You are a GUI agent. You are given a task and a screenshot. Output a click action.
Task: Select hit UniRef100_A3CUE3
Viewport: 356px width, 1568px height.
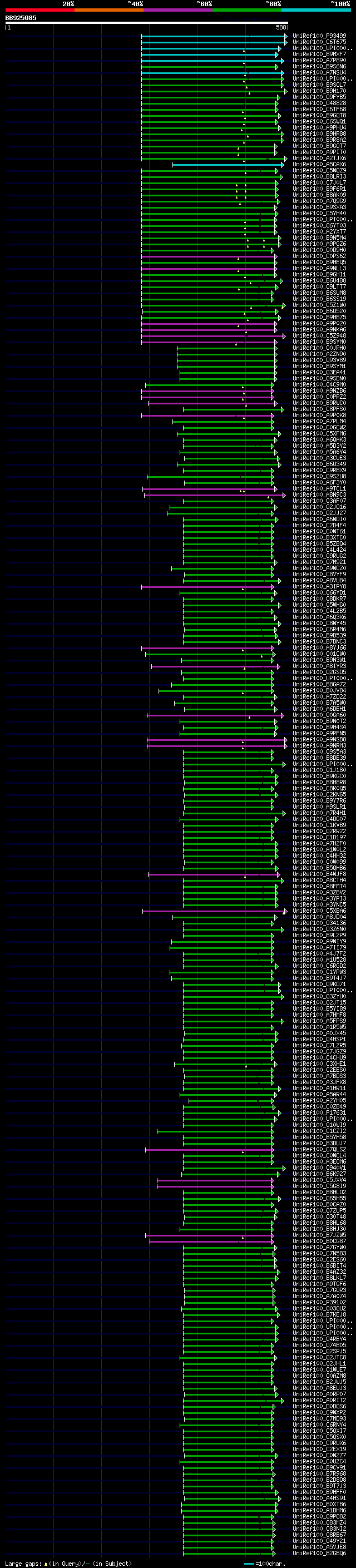click(x=319, y=458)
